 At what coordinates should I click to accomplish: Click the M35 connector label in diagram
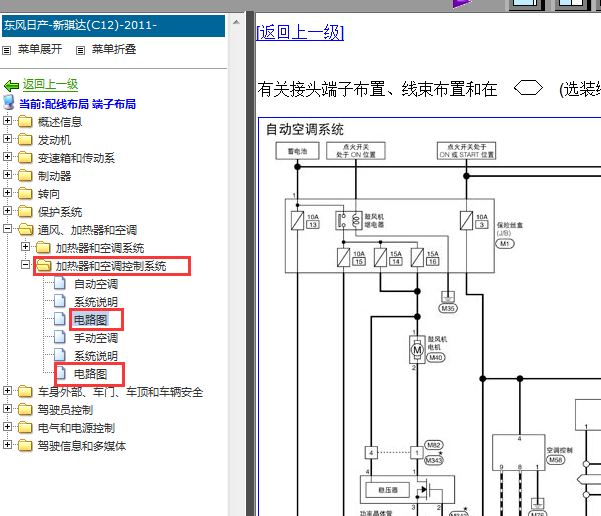pyautogui.click(x=448, y=308)
